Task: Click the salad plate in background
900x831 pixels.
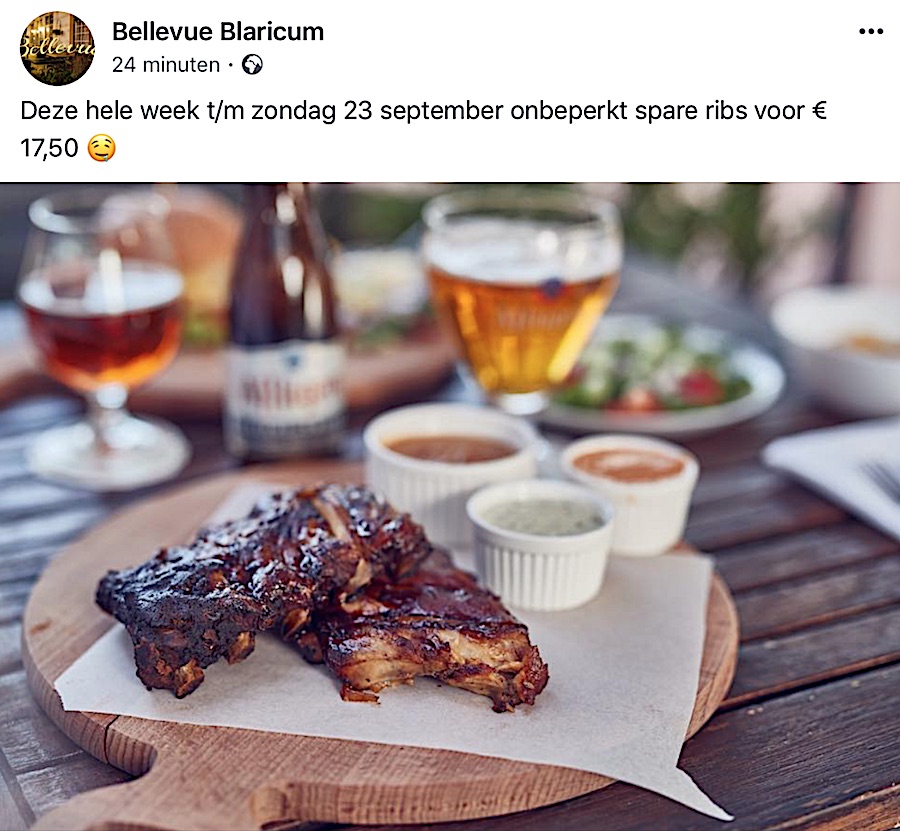Action: [660, 376]
